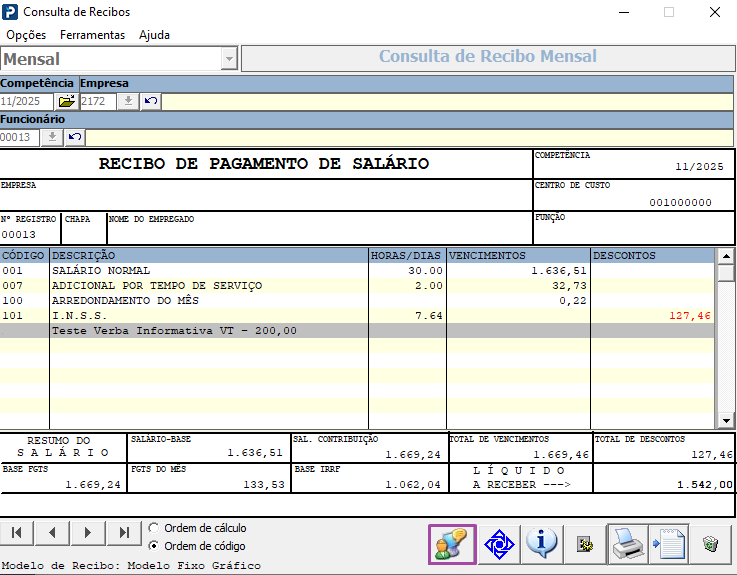Print the receipt with the printer icon

(x=628, y=544)
